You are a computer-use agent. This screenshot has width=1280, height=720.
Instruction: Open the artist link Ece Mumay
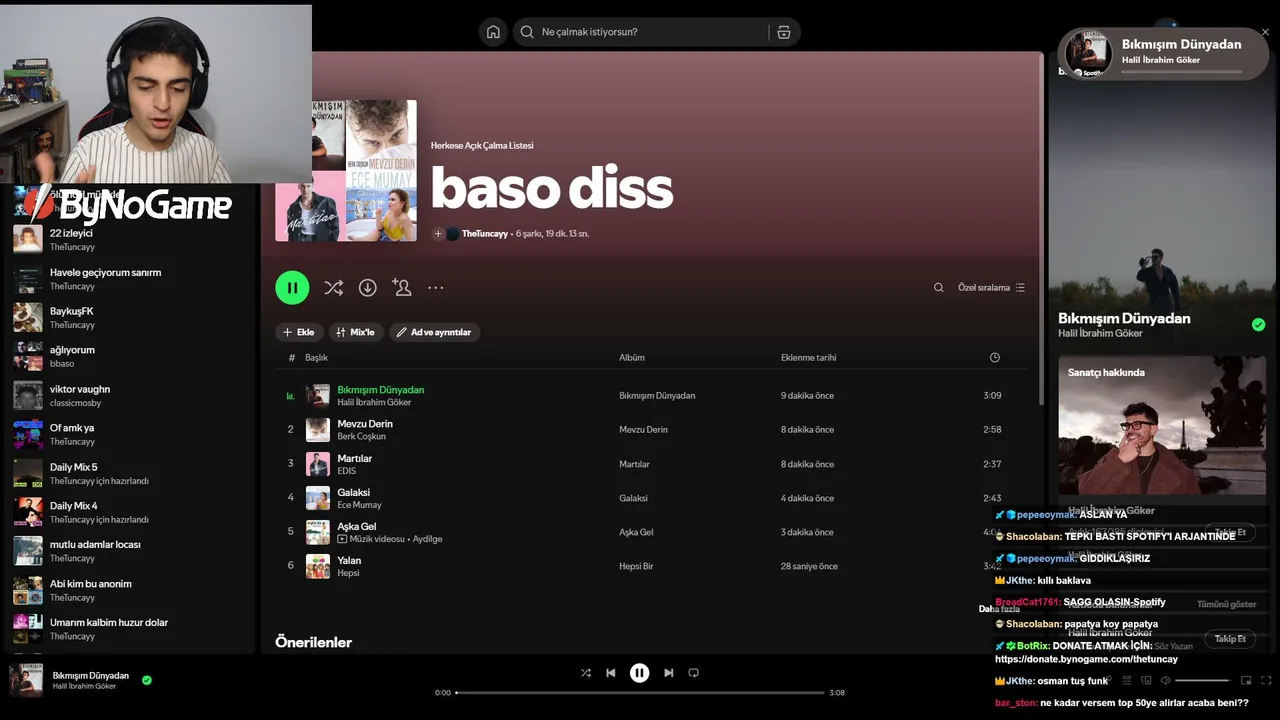[359, 505]
